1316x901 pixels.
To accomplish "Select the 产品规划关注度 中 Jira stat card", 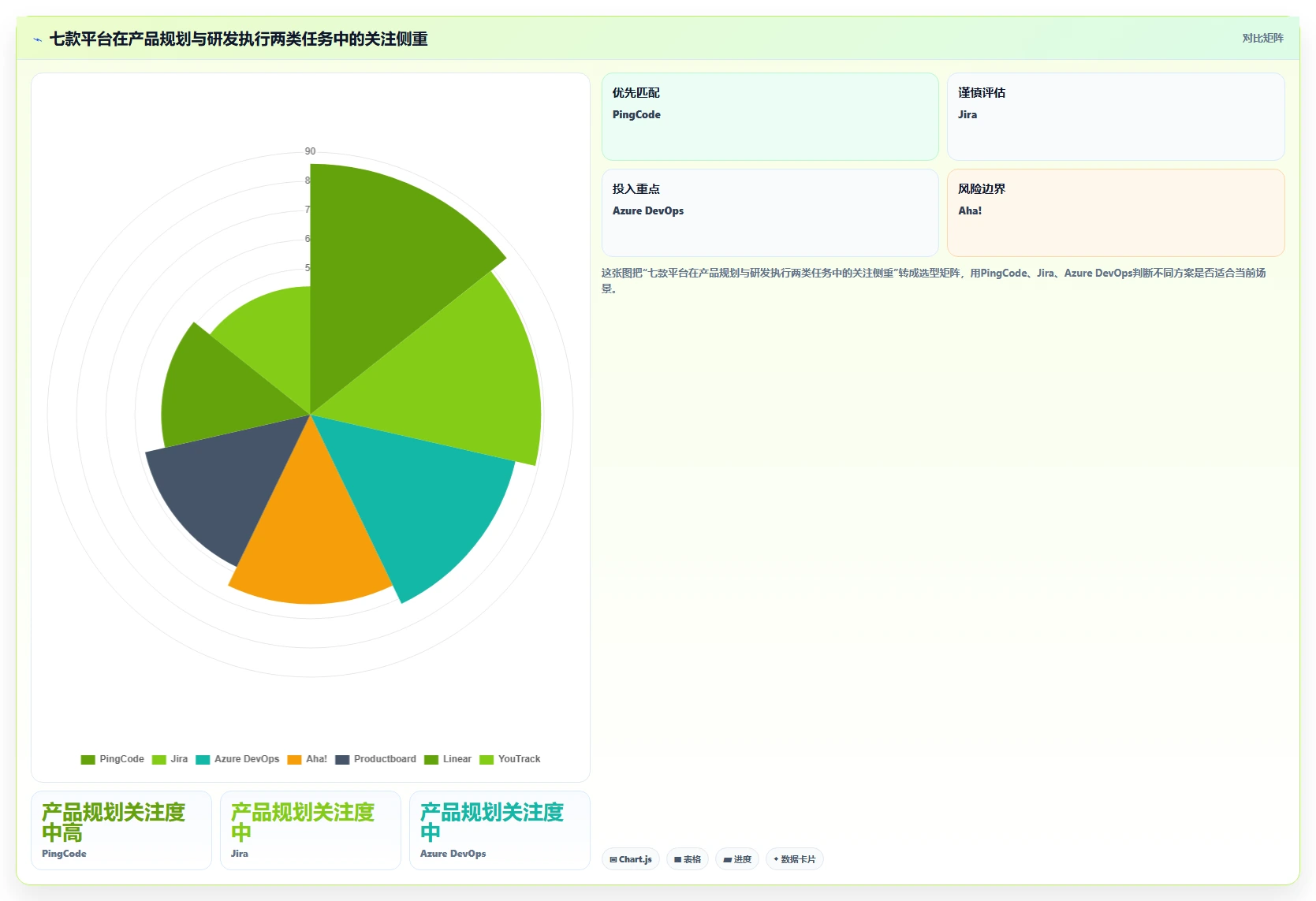I will tap(311, 830).
